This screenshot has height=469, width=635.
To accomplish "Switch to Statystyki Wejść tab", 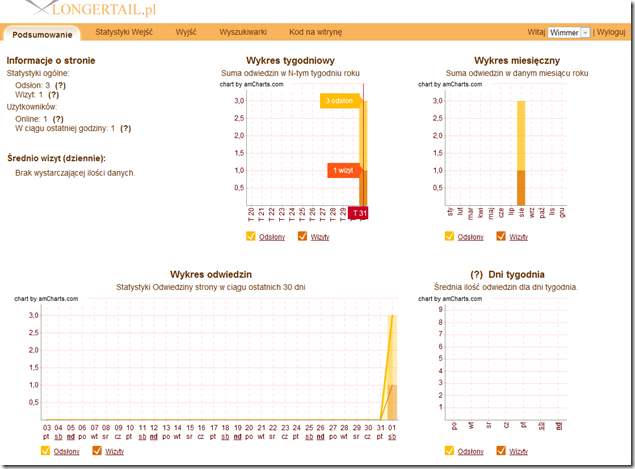I will [x=124, y=32].
